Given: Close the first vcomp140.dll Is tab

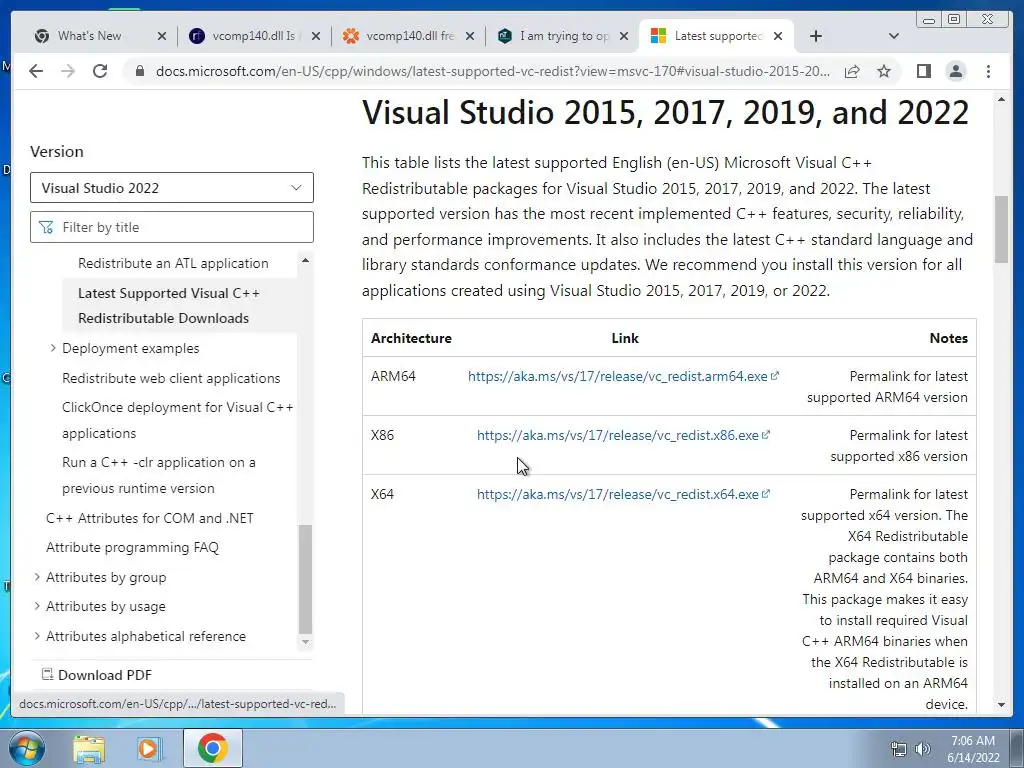Looking at the screenshot, I should point(316,36).
